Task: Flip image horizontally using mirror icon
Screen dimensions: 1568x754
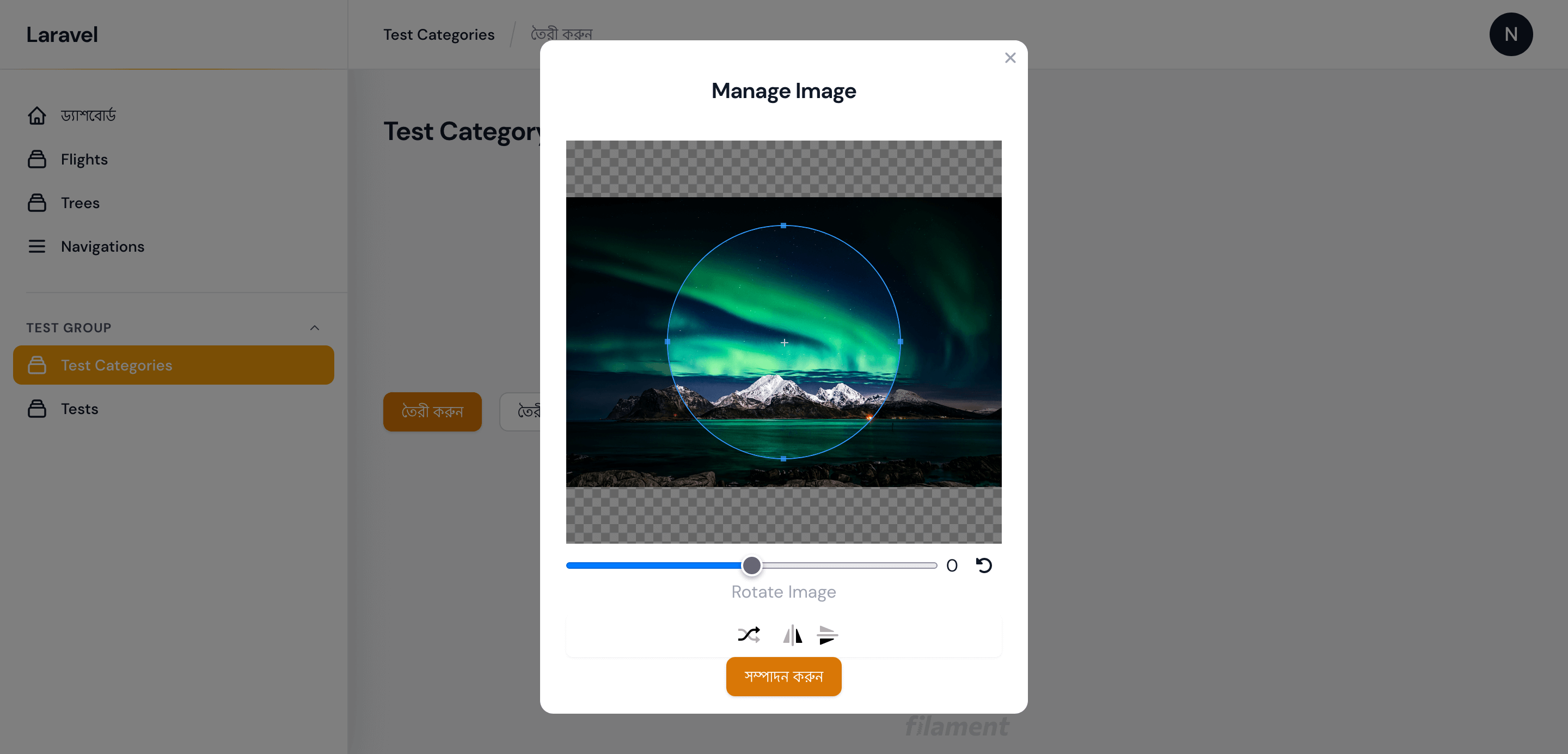Action: tap(792, 635)
